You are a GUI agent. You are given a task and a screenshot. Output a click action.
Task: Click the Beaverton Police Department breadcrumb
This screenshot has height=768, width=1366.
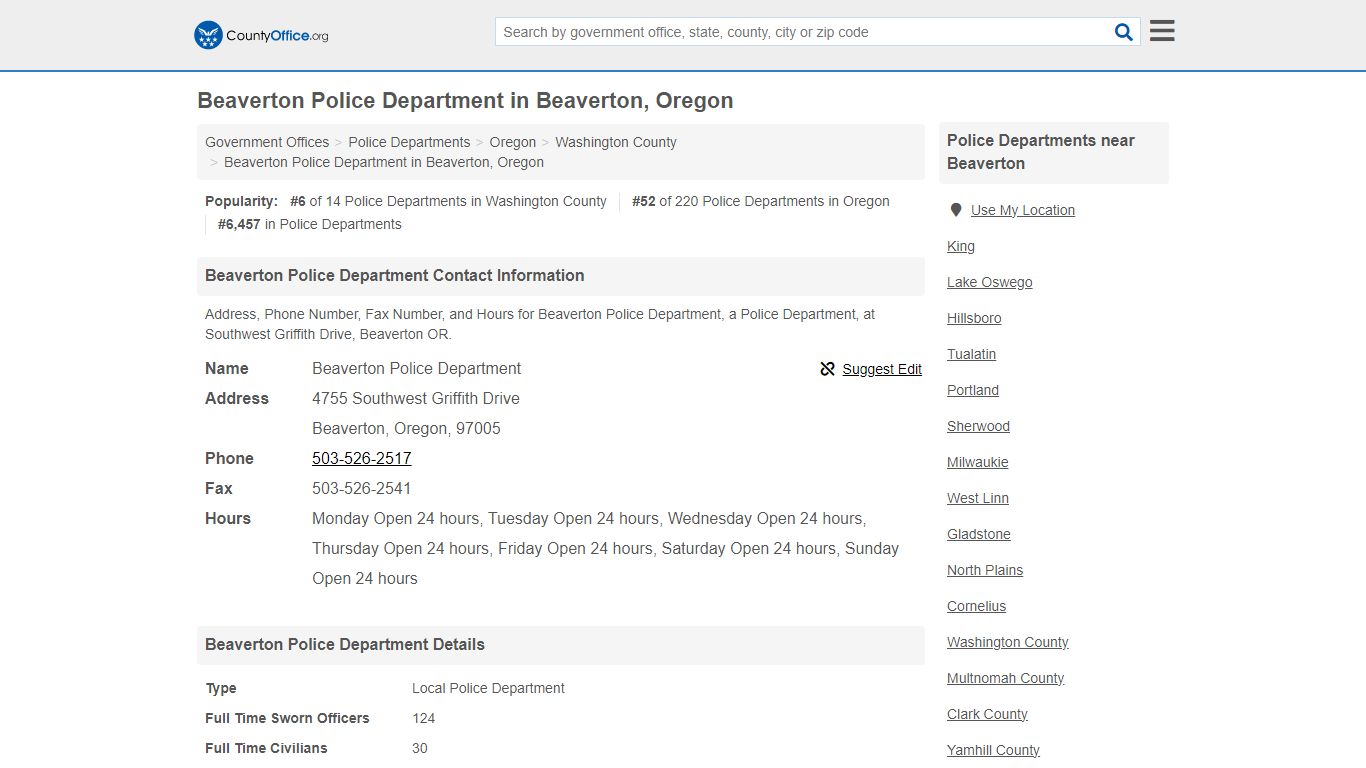(x=384, y=162)
